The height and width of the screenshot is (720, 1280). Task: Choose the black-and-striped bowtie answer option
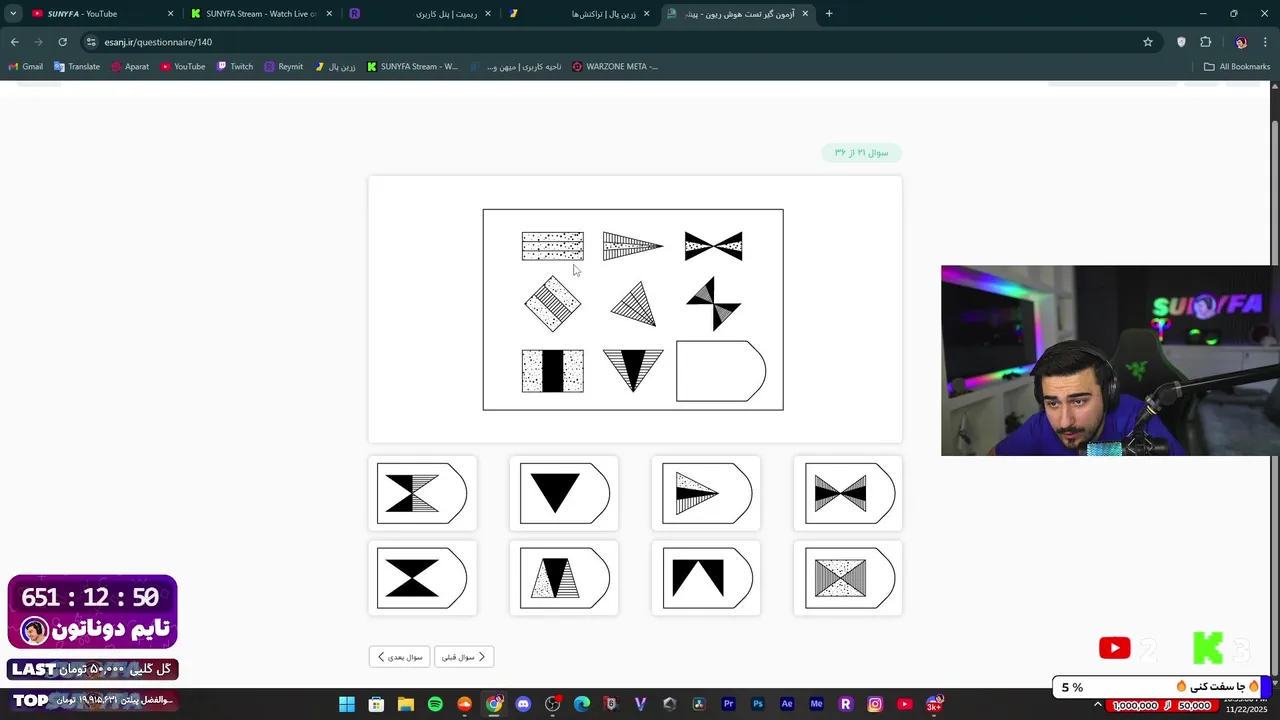(x=848, y=493)
